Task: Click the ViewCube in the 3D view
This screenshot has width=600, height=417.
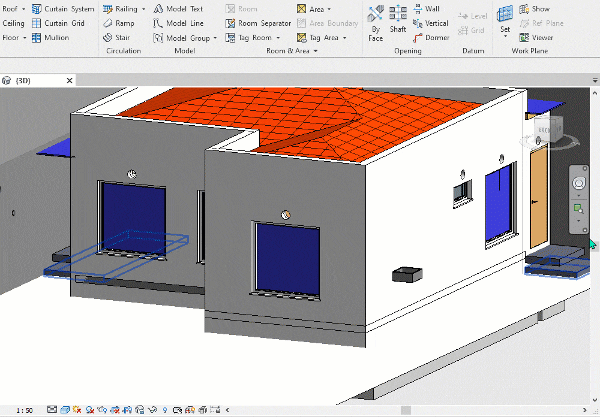Action: coord(548,130)
